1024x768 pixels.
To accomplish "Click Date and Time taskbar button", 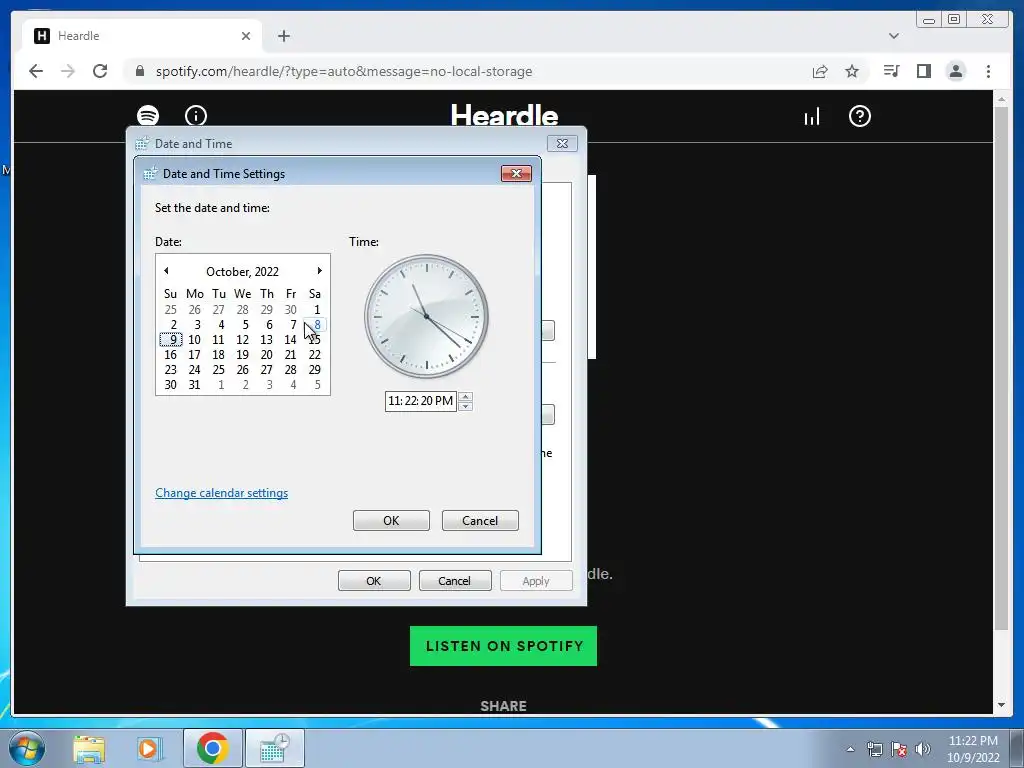I will (275, 748).
